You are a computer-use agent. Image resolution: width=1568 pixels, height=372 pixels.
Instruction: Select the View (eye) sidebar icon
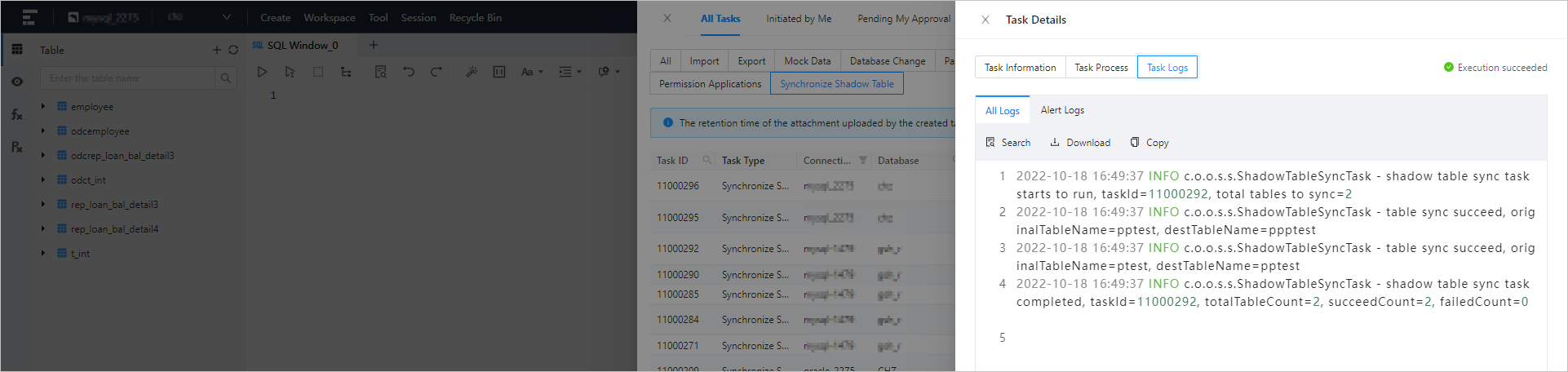coord(17,82)
